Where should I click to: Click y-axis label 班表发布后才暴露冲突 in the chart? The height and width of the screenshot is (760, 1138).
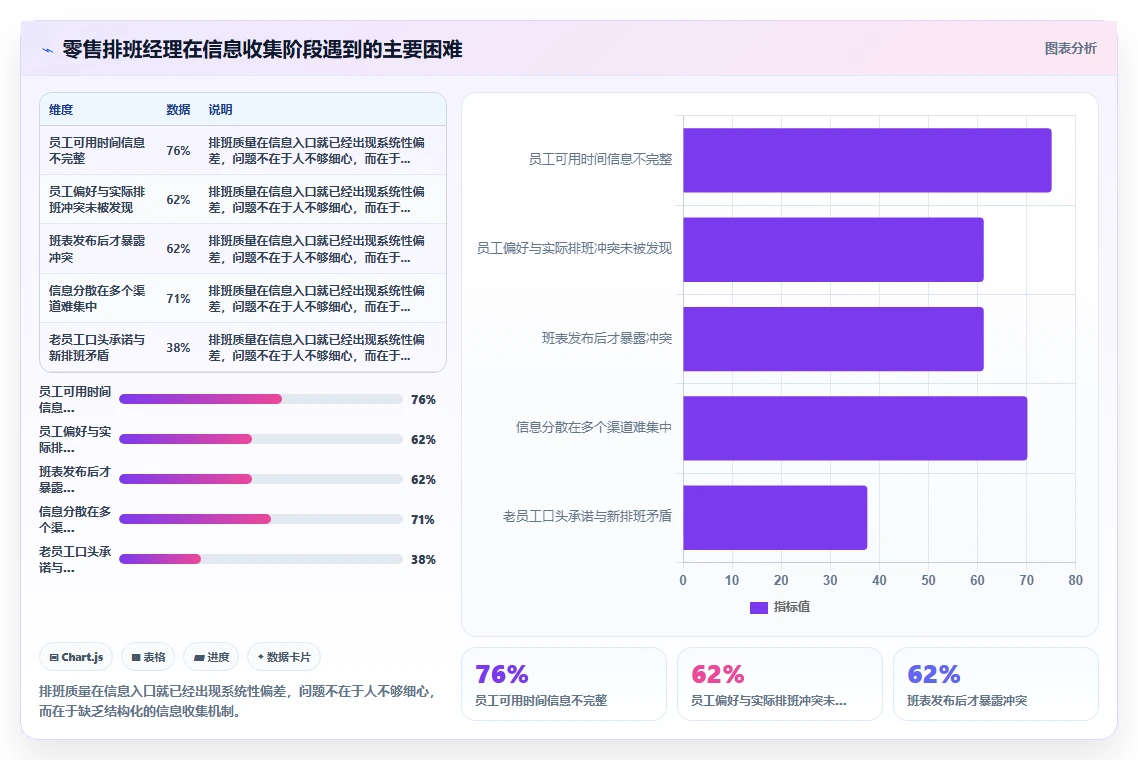point(607,338)
